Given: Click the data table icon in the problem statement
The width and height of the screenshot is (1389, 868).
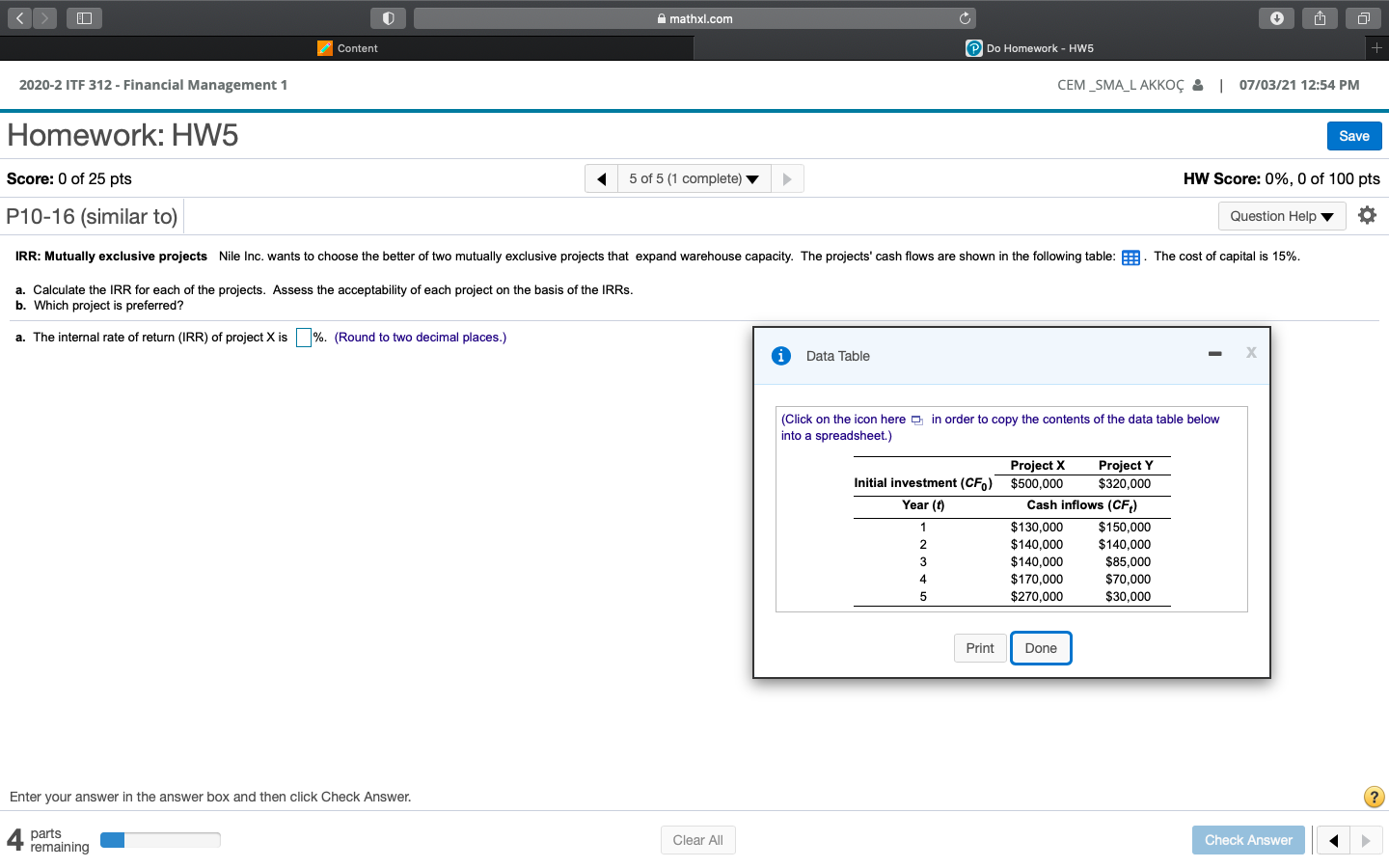Looking at the screenshot, I should [1130, 257].
